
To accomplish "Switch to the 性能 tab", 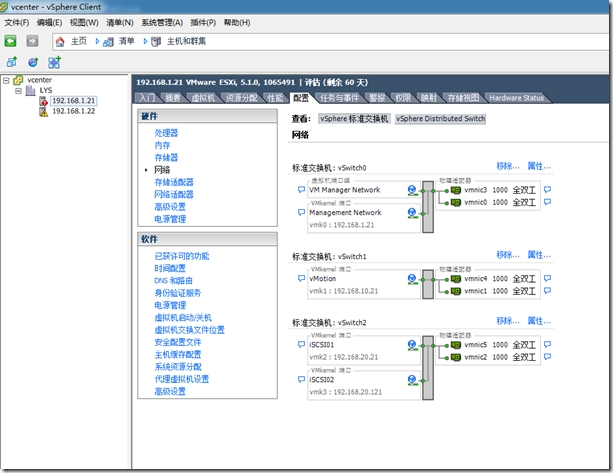I will pos(275,98).
